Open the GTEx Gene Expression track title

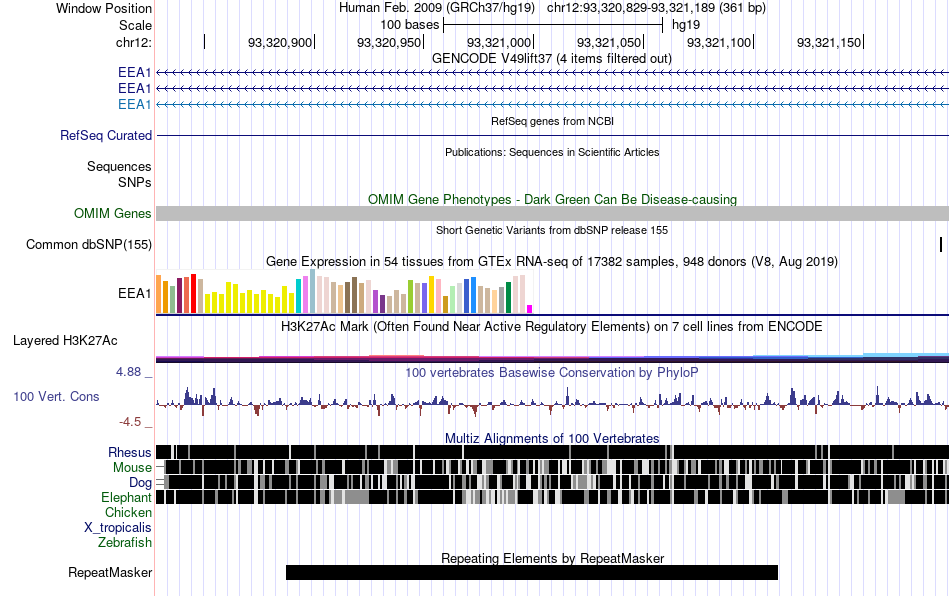click(552, 261)
